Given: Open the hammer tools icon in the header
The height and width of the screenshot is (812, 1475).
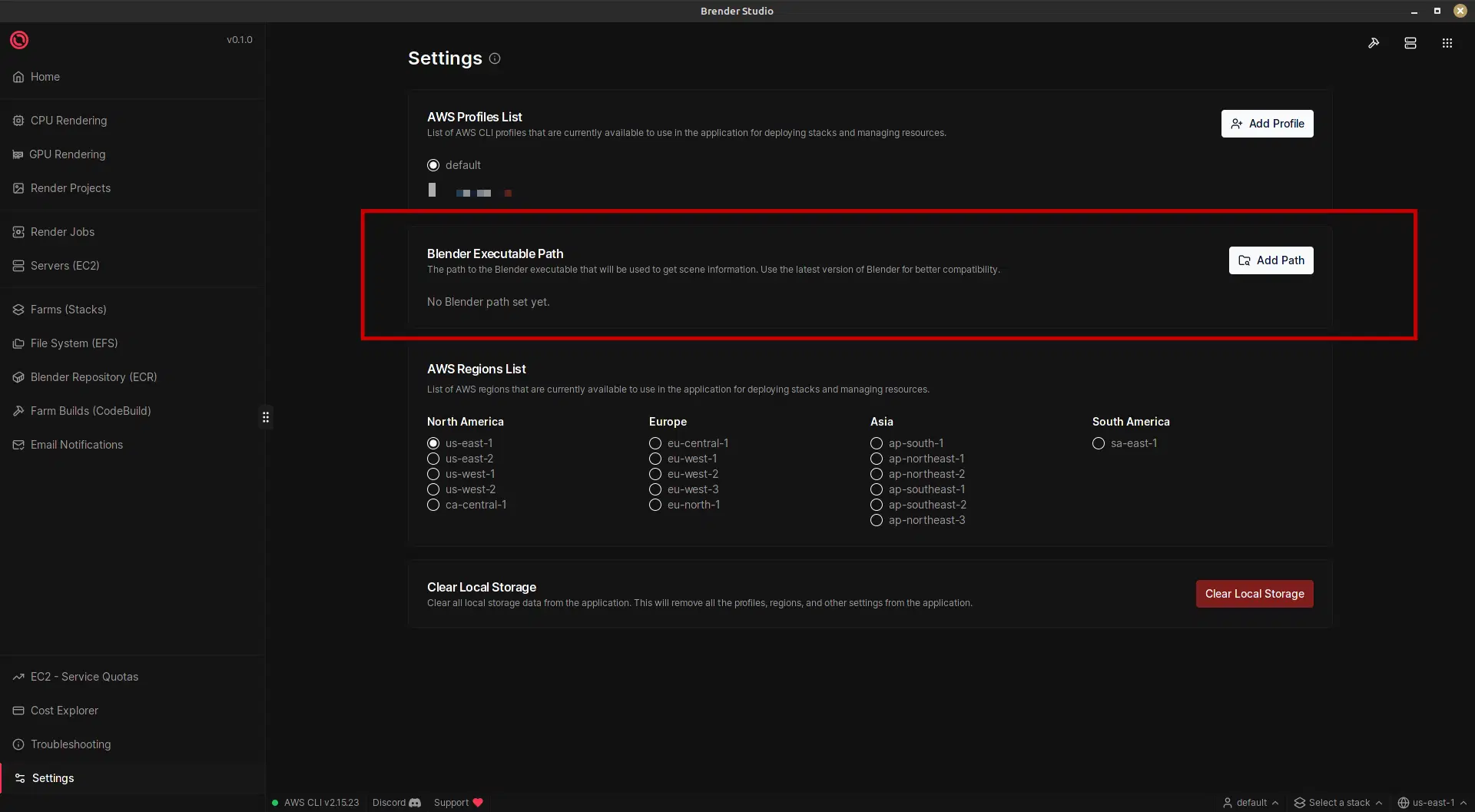Looking at the screenshot, I should [1374, 43].
